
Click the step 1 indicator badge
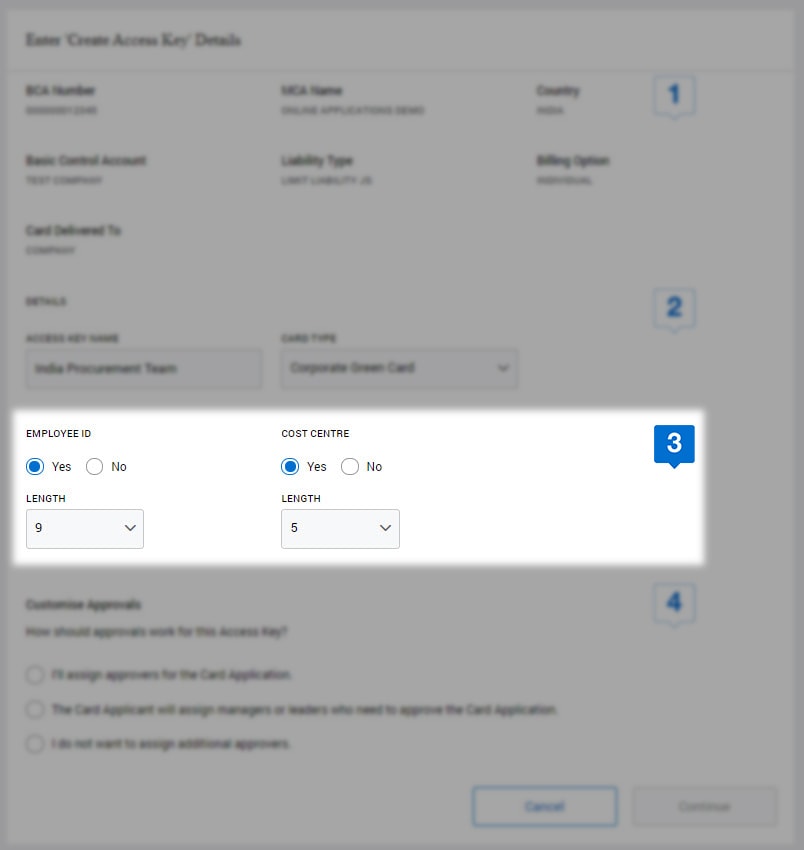tap(674, 93)
